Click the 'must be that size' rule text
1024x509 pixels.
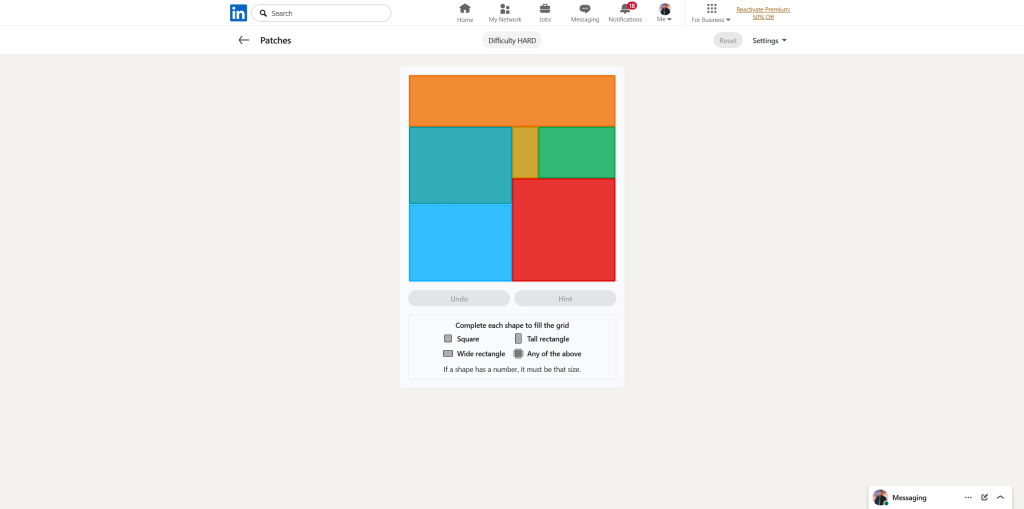(x=512, y=369)
